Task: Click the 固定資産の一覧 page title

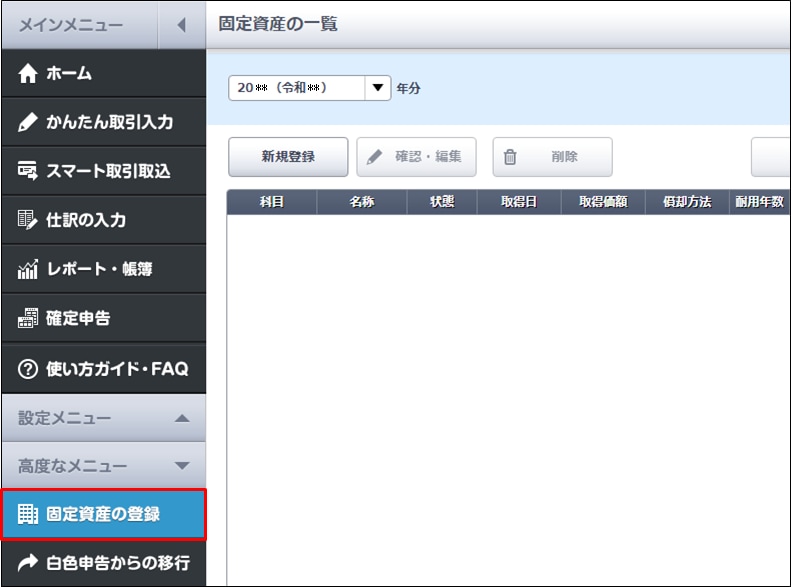Action: coord(278,24)
